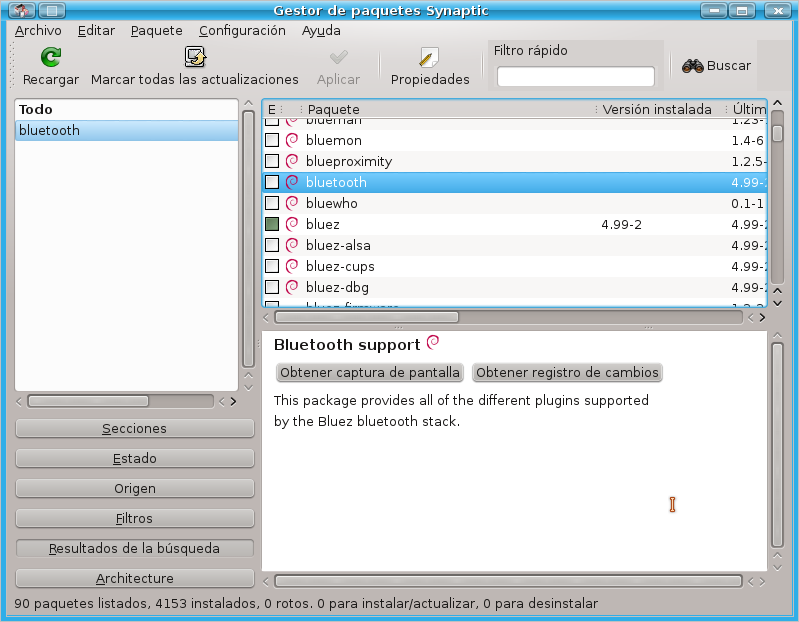Click the Buscar binoculars button

[716, 66]
